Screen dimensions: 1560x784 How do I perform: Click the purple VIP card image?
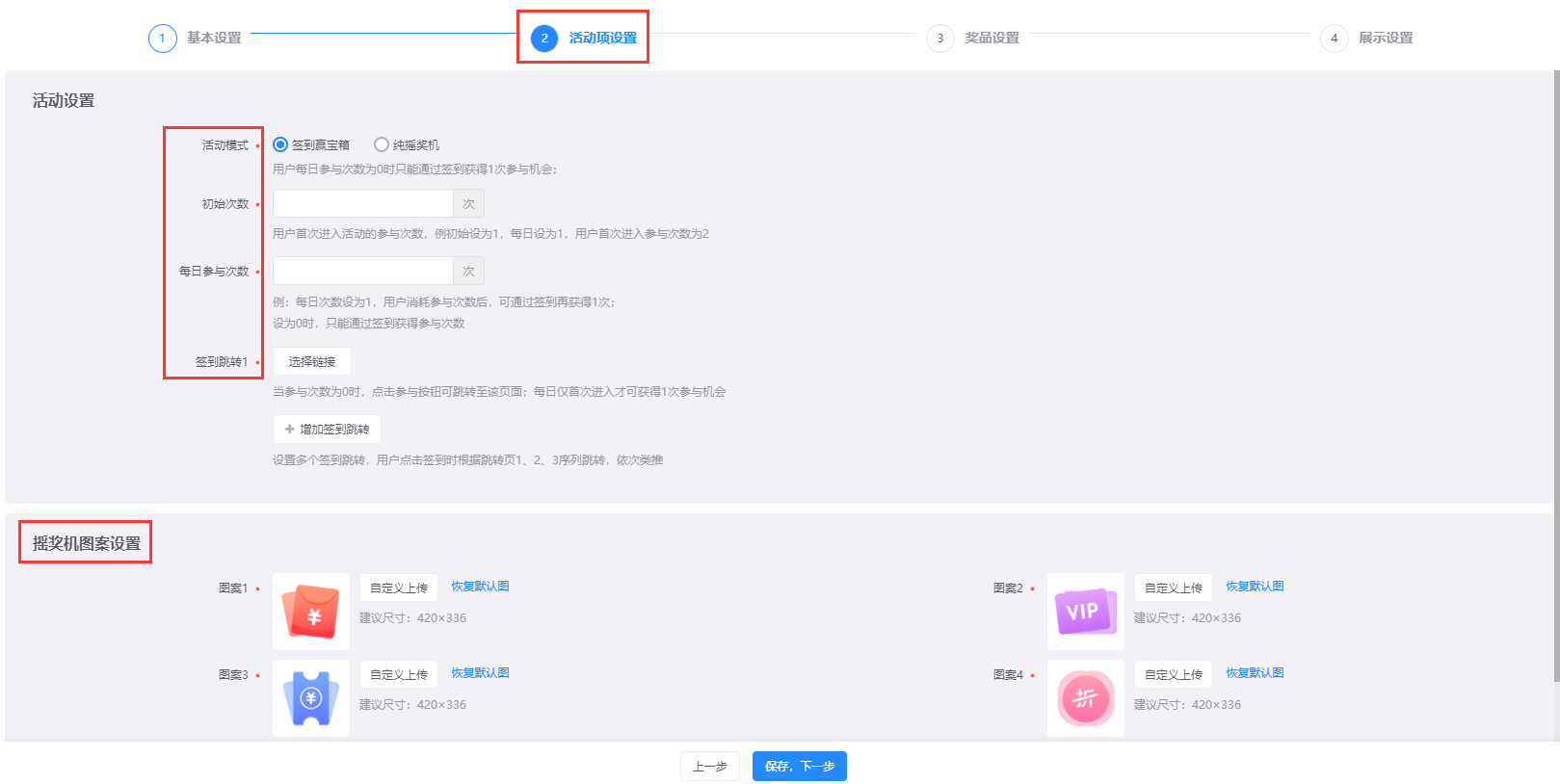coord(1085,612)
